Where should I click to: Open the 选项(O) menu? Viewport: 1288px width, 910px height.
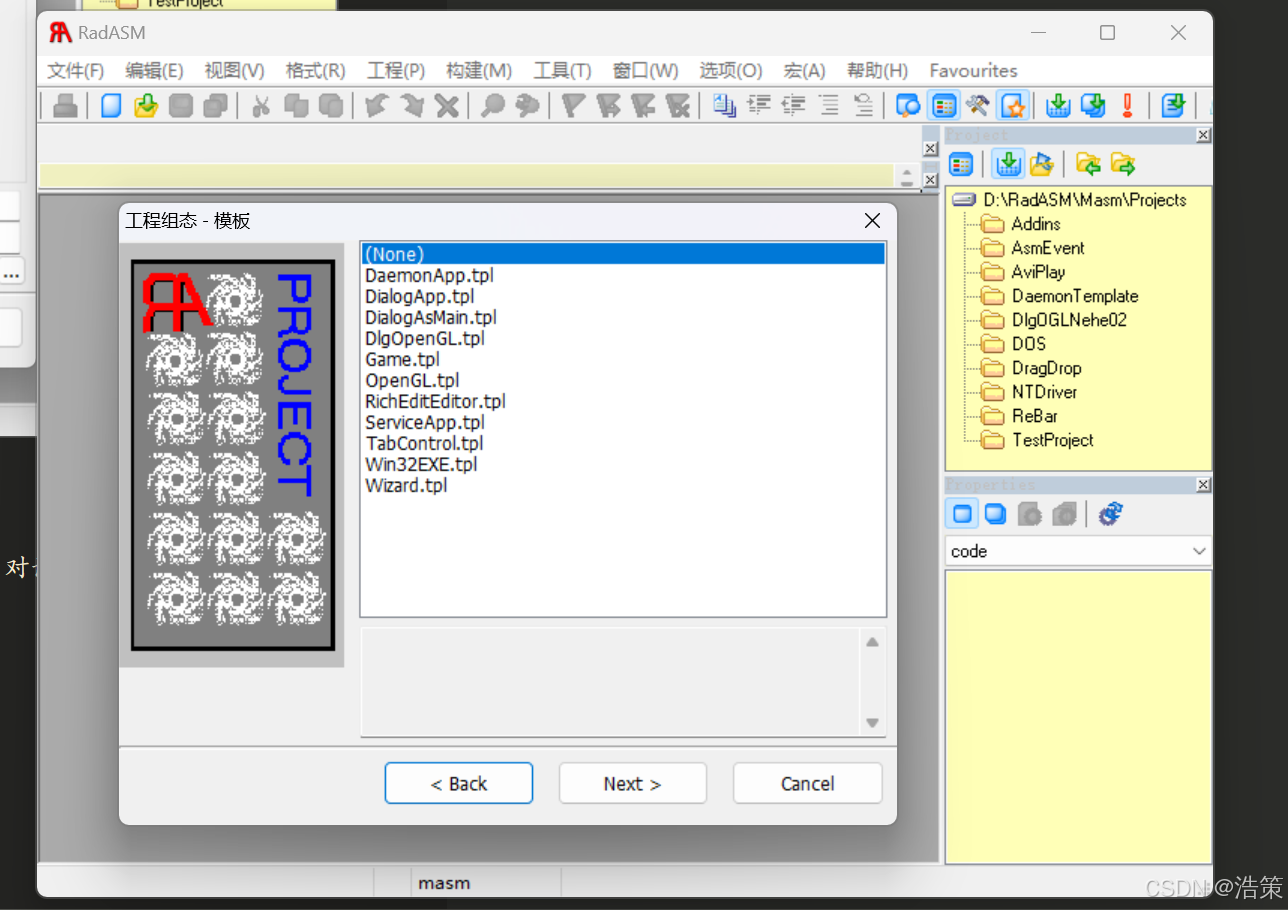(730, 71)
